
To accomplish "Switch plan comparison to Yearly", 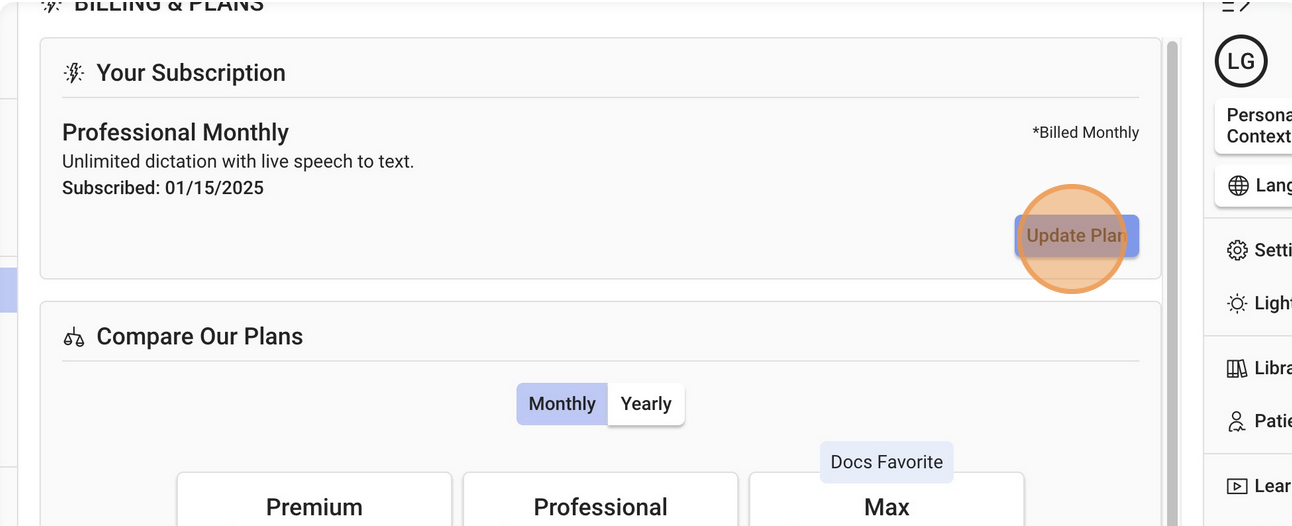I will click(x=646, y=404).
